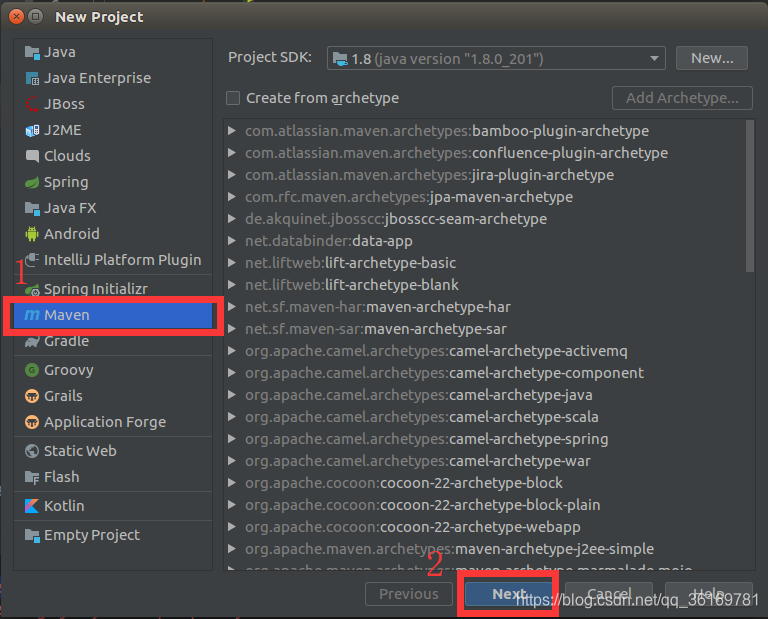
Task: Click the SDK folder icon in Project SDK field
Action: pyautogui.click(x=340, y=59)
